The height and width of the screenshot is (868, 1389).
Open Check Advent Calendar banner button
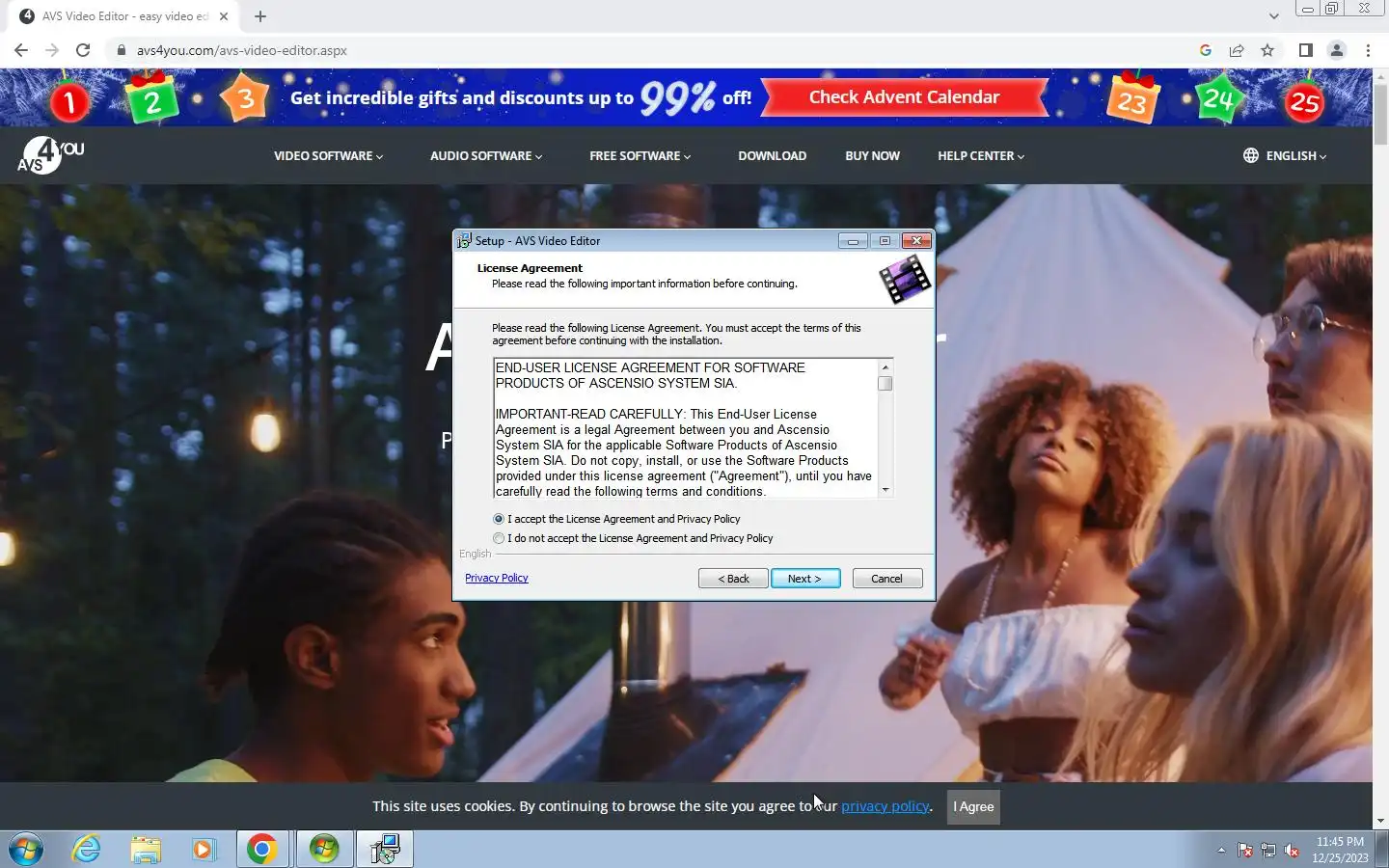[904, 96]
